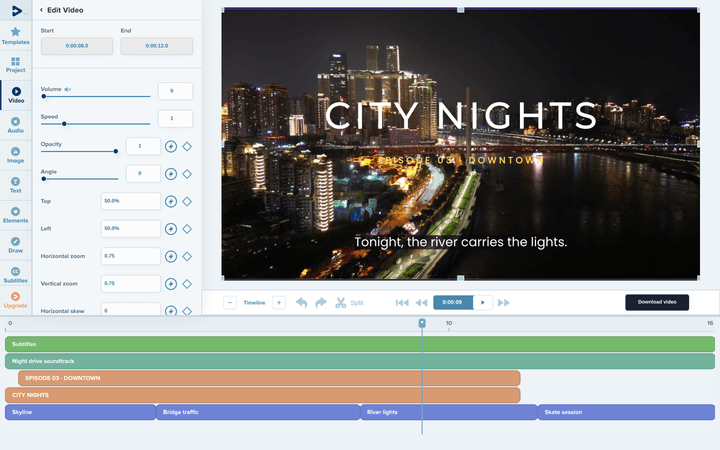Select the River lights video clip
The height and width of the screenshot is (450, 720).
pos(449,412)
